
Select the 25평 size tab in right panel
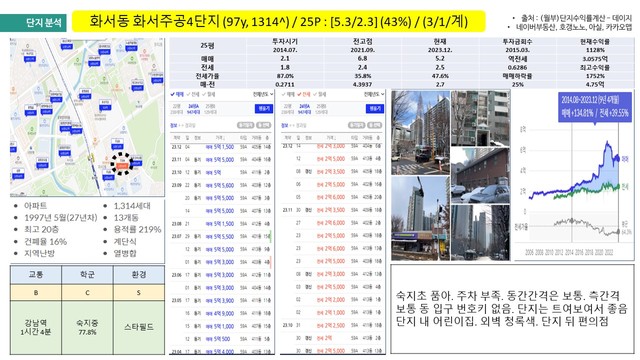[321, 109]
